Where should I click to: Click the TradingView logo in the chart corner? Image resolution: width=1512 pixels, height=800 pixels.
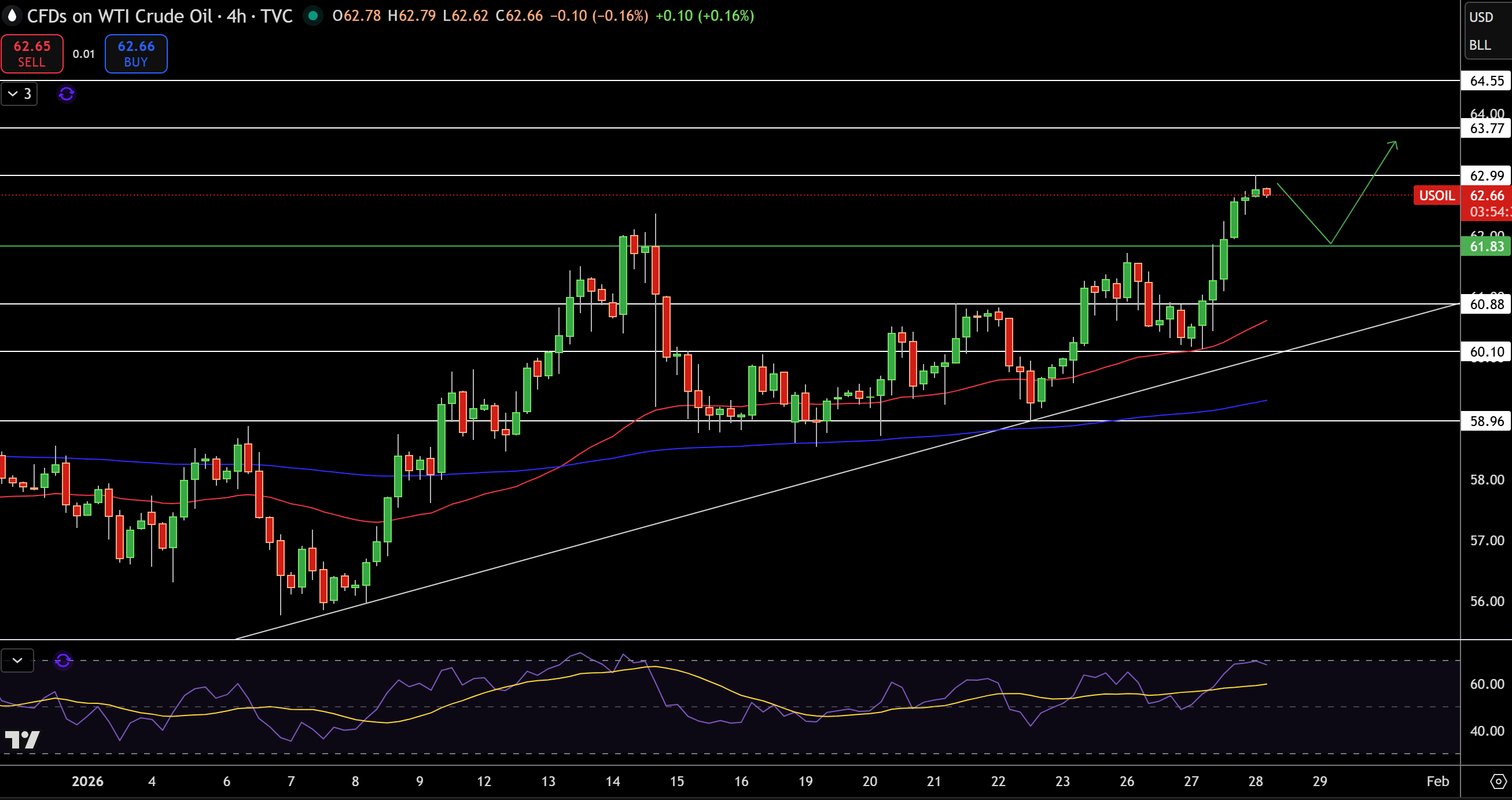click(22, 739)
